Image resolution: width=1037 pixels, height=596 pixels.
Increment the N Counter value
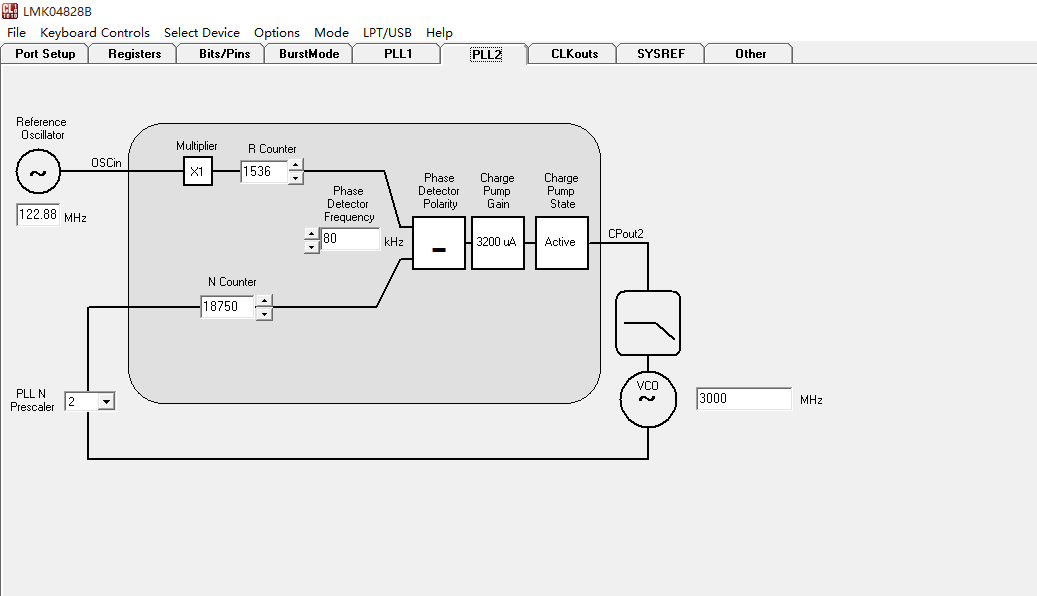click(x=264, y=300)
